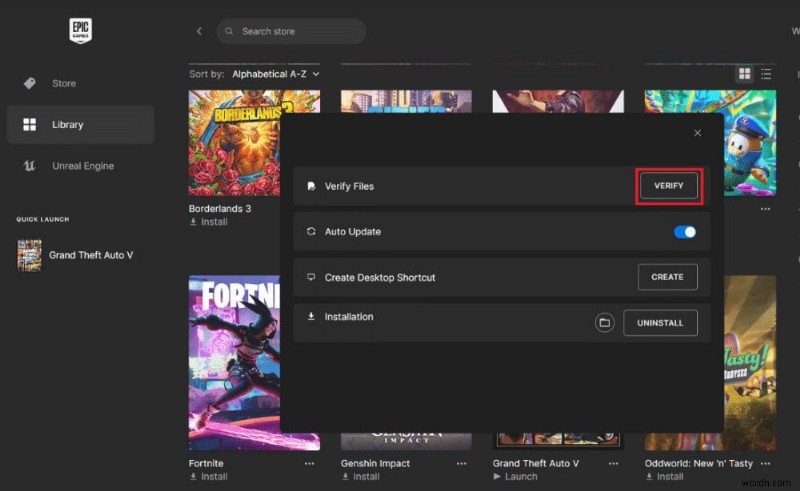Click the Oddworld: New 'n' Tasty title
Viewport: 800px width, 491px height.
tap(698, 463)
